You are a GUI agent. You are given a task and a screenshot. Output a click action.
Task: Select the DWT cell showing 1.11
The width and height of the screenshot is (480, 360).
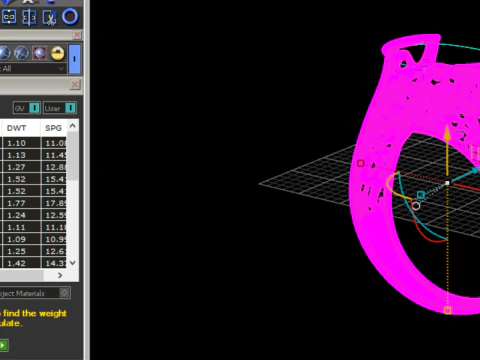21,227
